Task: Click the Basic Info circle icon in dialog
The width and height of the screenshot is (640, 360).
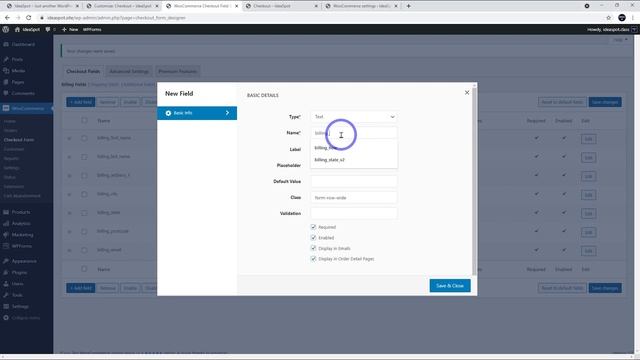Action: pyautogui.click(x=168, y=113)
